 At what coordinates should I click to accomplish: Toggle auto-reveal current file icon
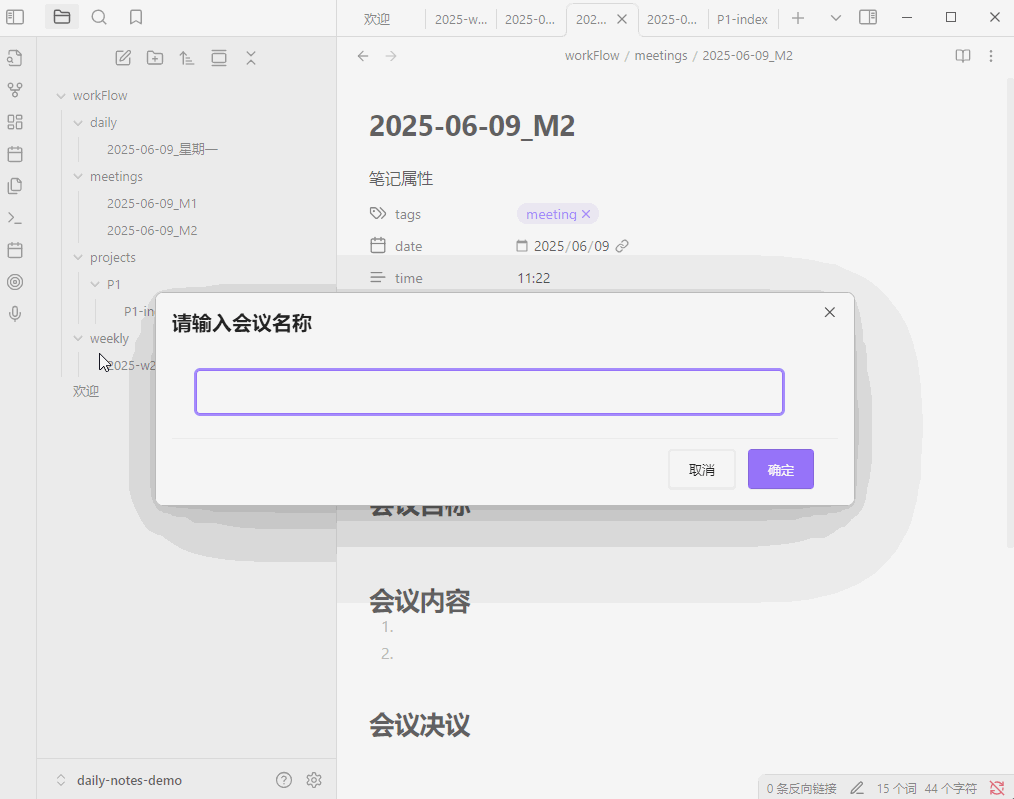click(x=219, y=58)
